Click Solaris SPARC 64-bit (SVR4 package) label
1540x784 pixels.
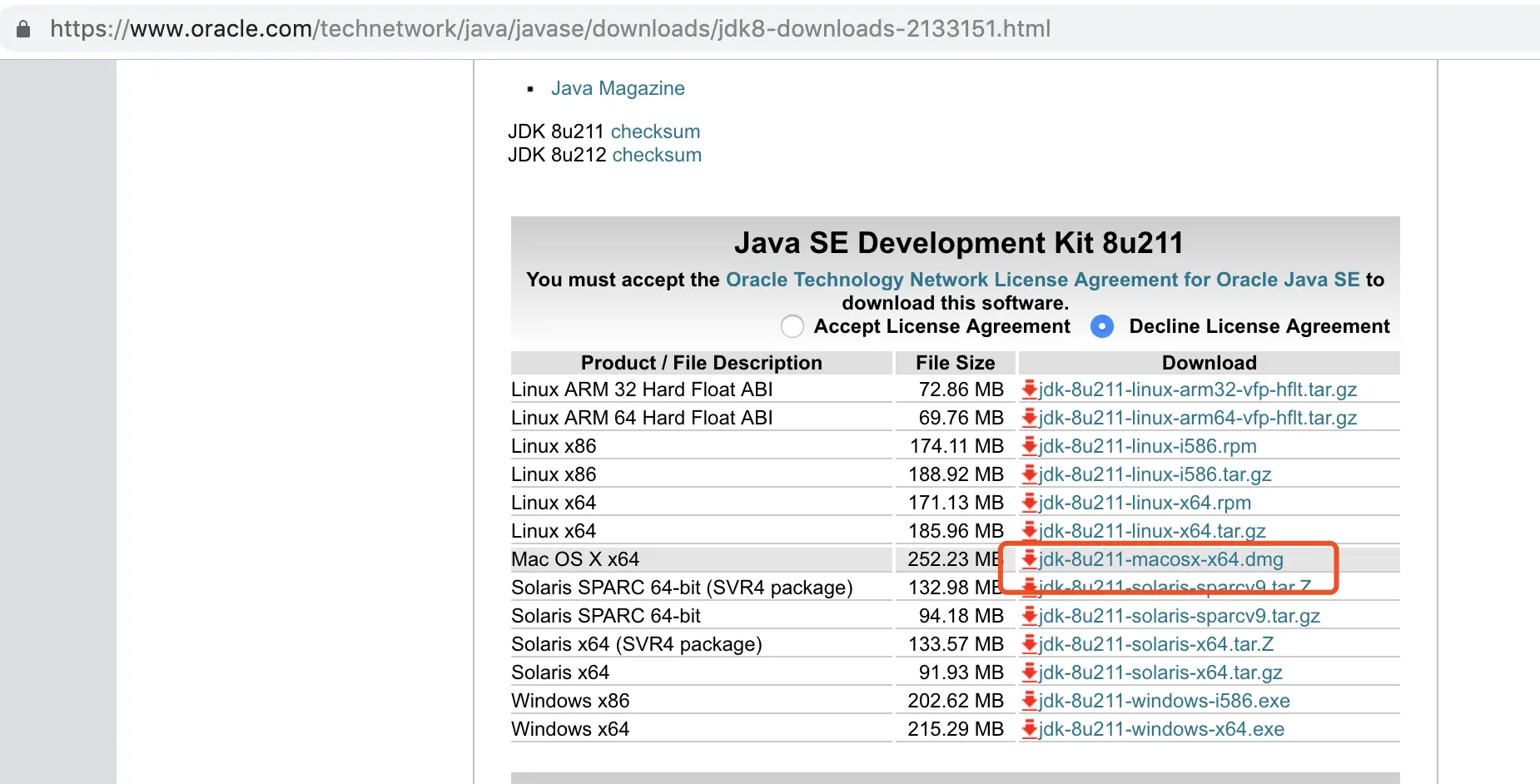[x=682, y=588]
